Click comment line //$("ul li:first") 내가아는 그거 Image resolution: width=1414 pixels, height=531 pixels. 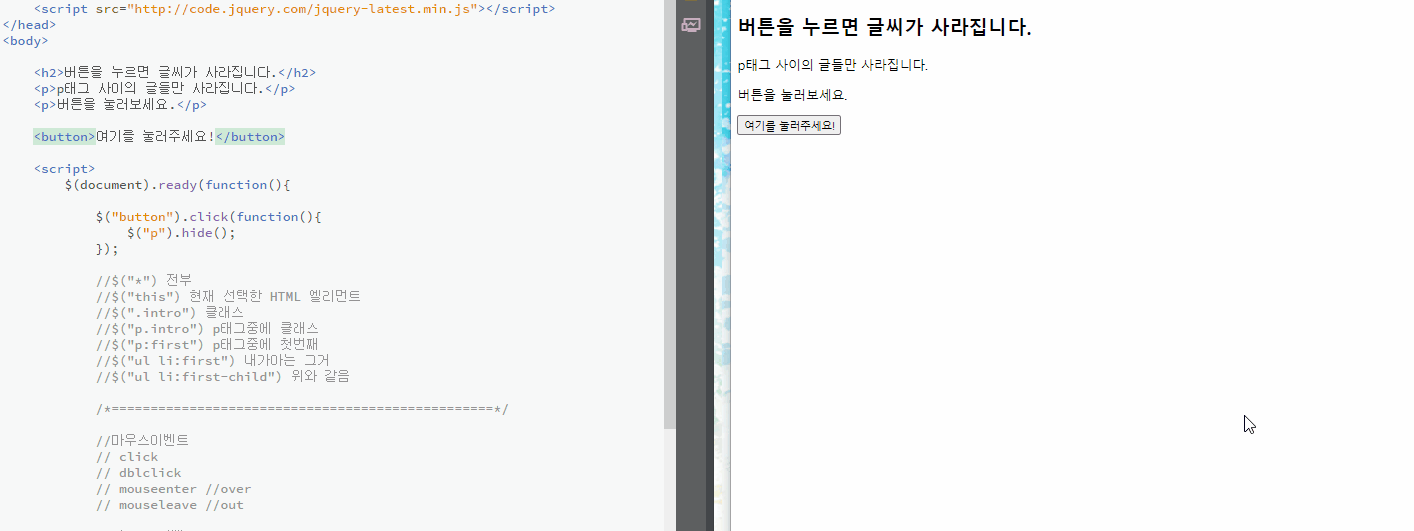point(213,360)
